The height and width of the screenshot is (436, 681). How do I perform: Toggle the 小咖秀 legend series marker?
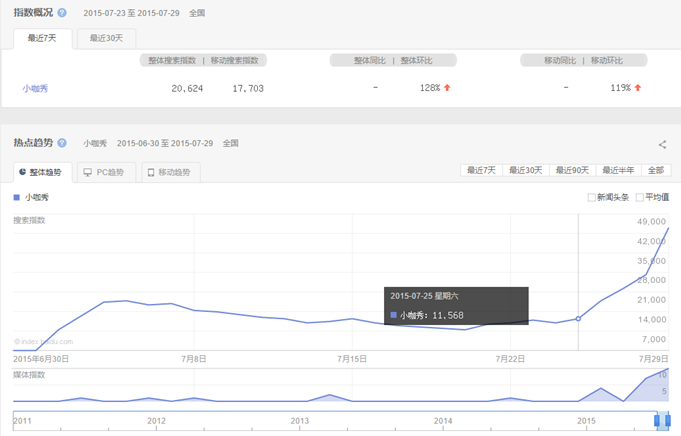pos(17,197)
